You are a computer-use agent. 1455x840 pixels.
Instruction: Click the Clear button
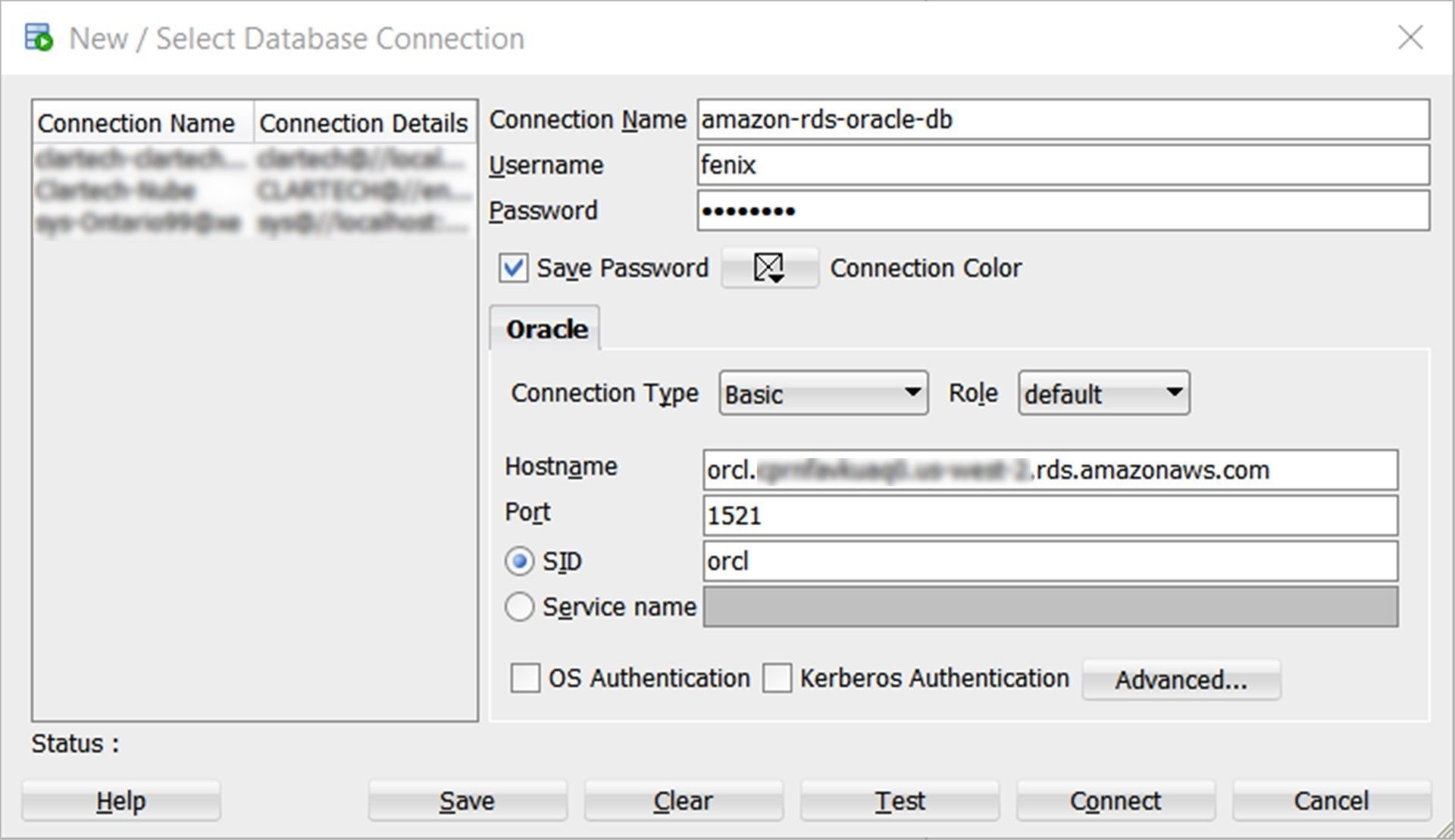[684, 801]
